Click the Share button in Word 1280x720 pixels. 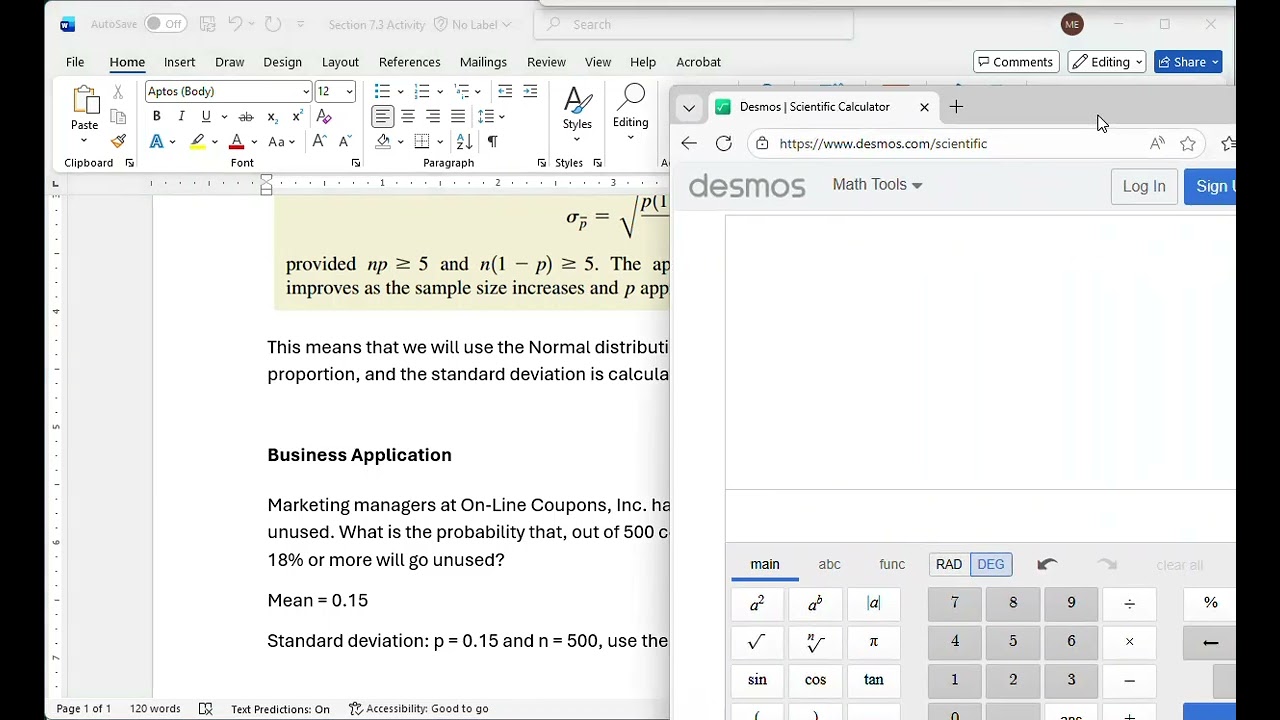pos(1188,62)
